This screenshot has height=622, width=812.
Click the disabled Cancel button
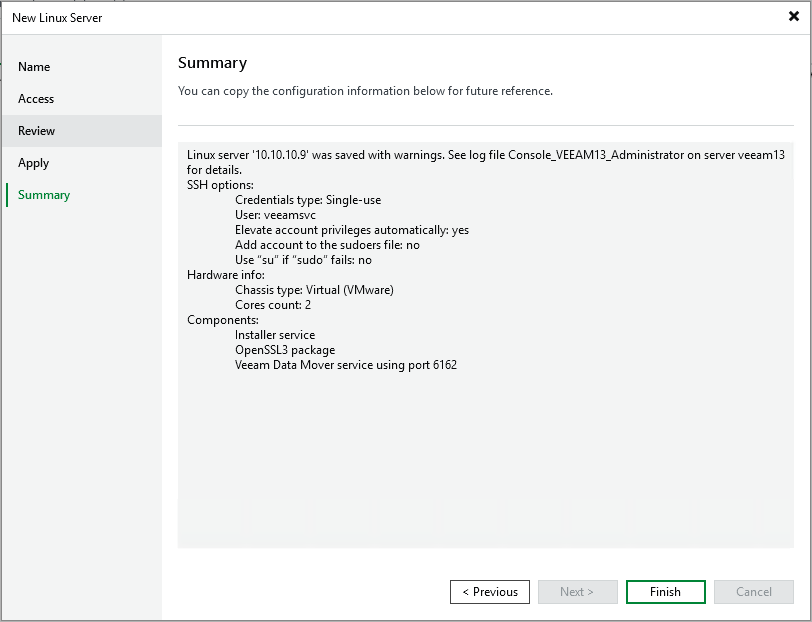pos(753,592)
